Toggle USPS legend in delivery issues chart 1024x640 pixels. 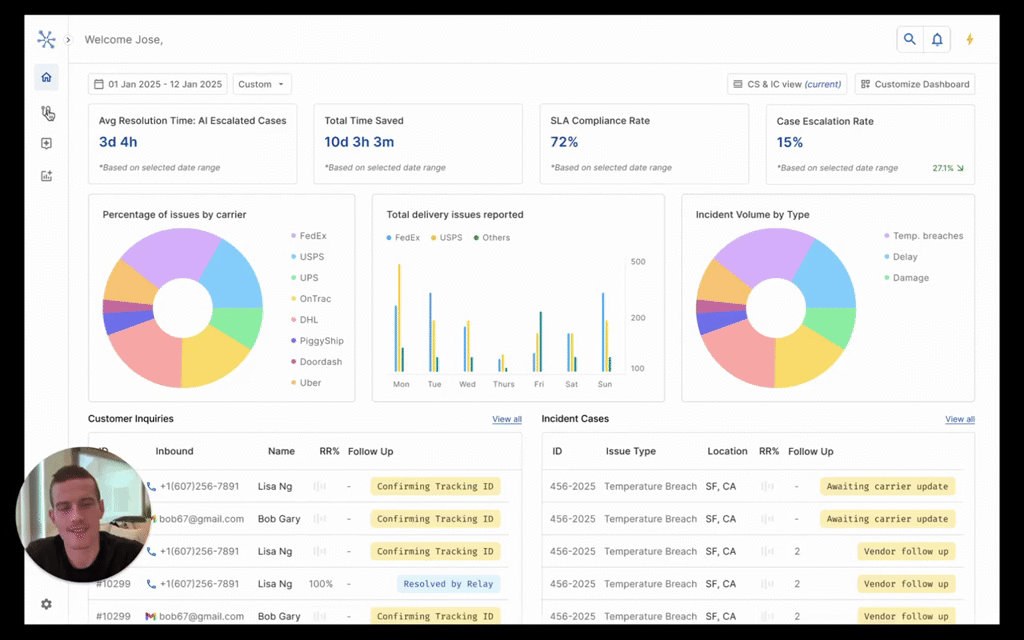(447, 238)
